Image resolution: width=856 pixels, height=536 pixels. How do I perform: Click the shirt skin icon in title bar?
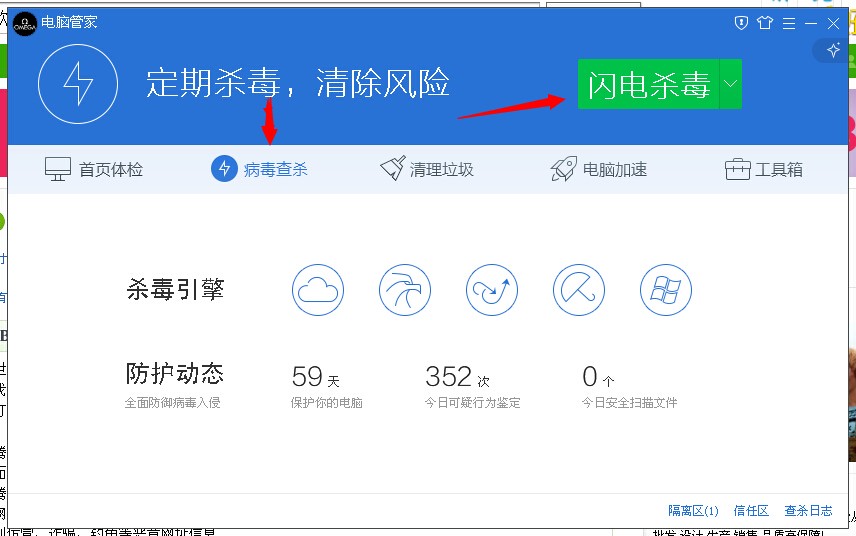tap(765, 23)
